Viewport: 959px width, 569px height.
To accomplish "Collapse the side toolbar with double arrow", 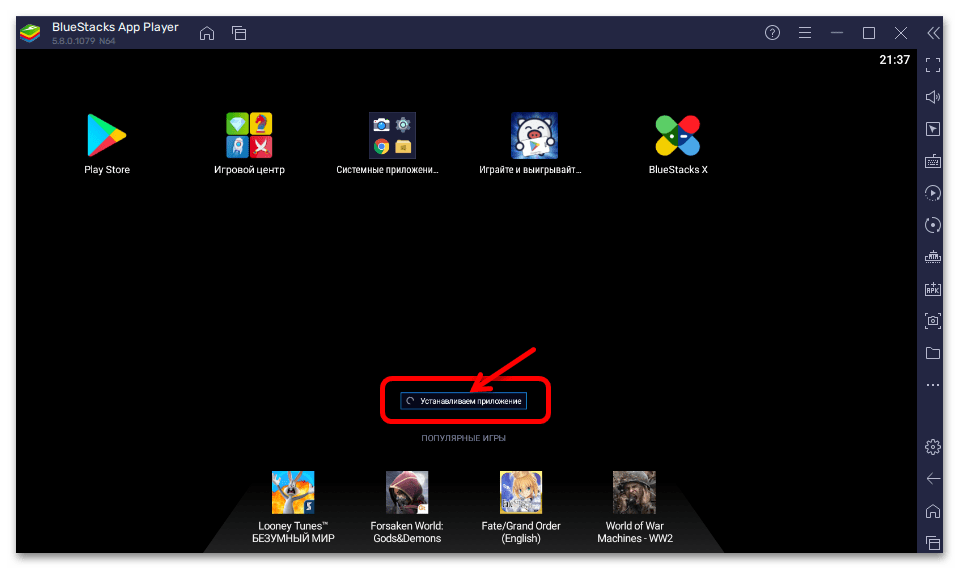I will 933,33.
